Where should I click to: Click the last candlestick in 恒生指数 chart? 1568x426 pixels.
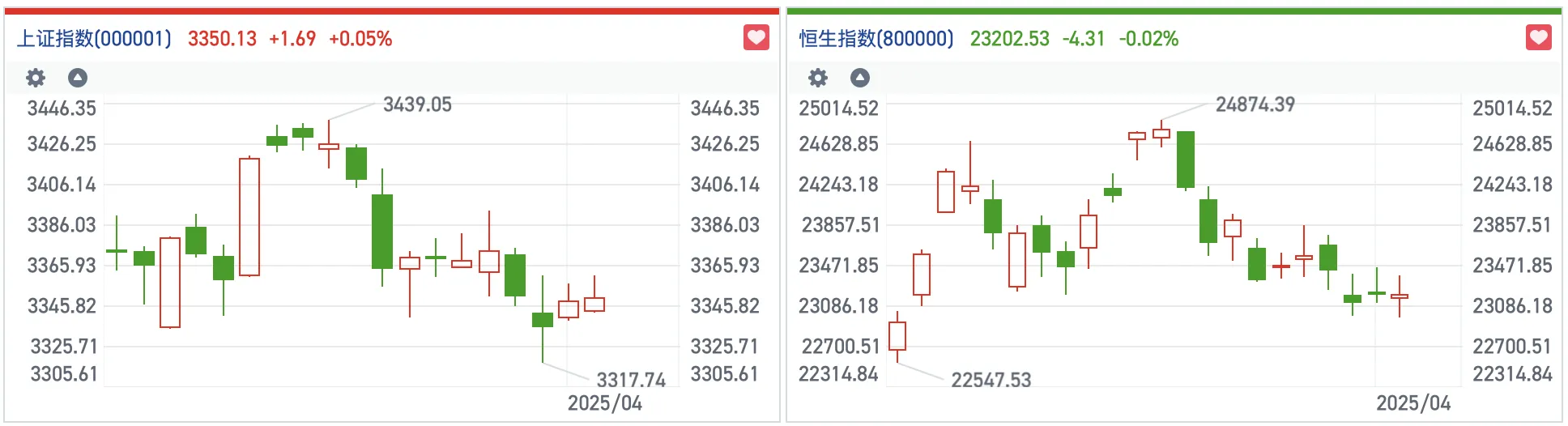point(1399,296)
